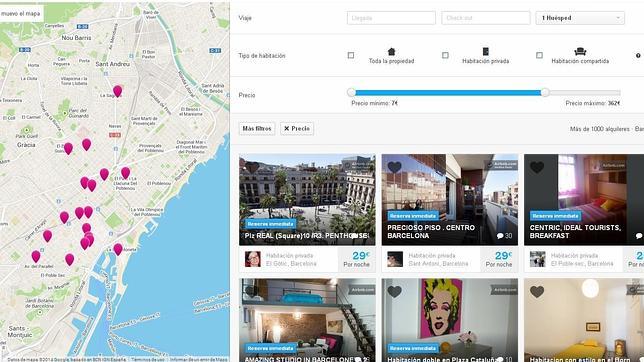The width and height of the screenshot is (644, 362).
Task: Select the map pin near El Poblenou
Action: click(x=126, y=173)
